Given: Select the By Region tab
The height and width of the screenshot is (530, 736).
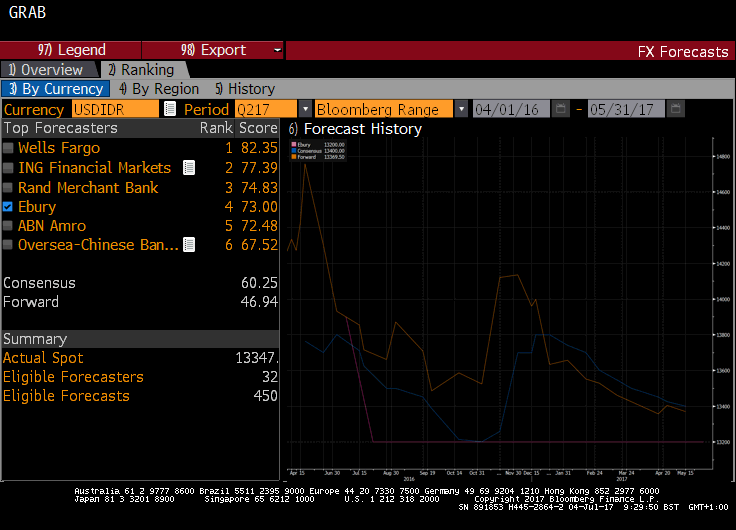Looking at the screenshot, I should point(159,89).
